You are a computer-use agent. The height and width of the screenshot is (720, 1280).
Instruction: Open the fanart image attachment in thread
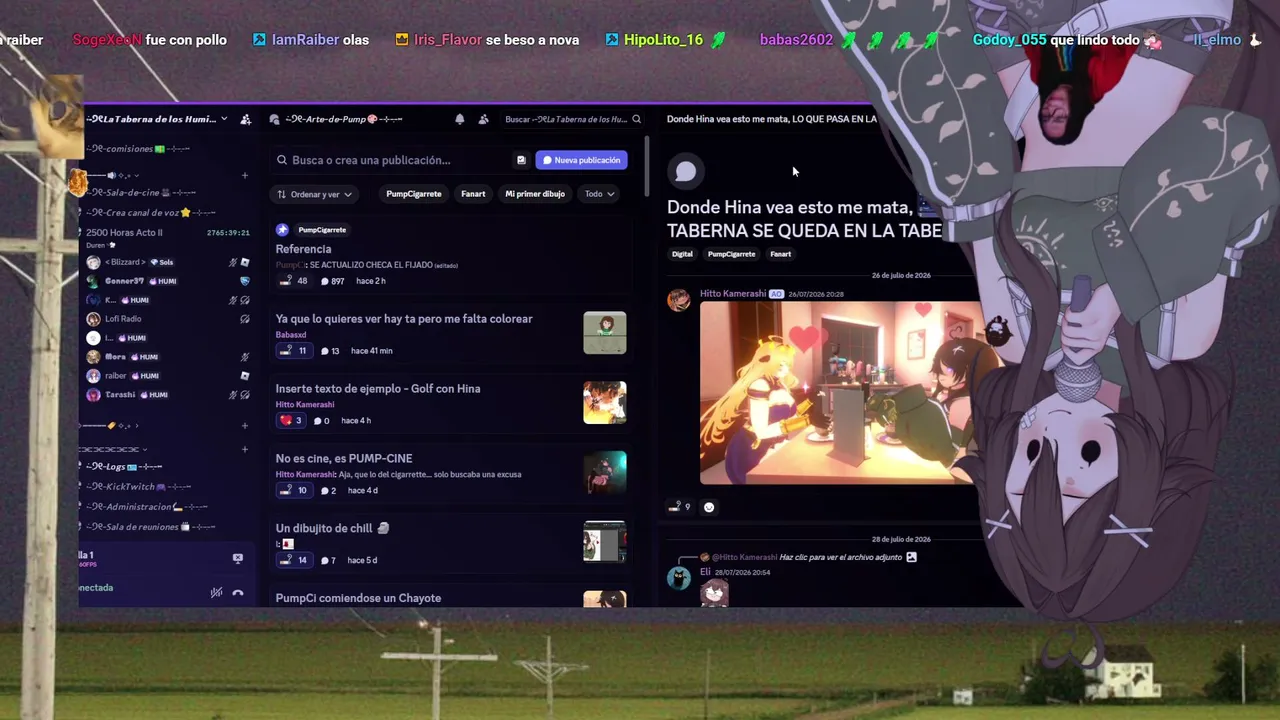click(x=840, y=393)
